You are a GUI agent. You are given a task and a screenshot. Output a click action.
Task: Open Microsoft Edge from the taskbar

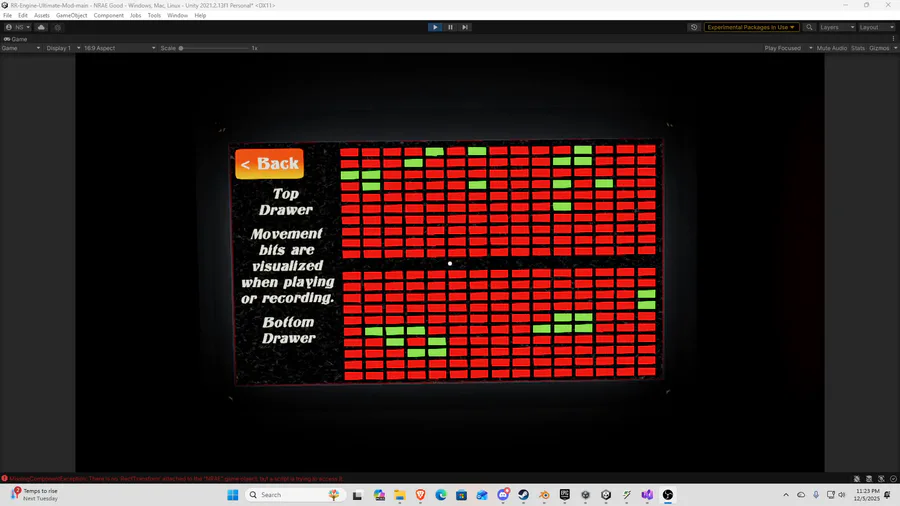pyautogui.click(x=441, y=495)
